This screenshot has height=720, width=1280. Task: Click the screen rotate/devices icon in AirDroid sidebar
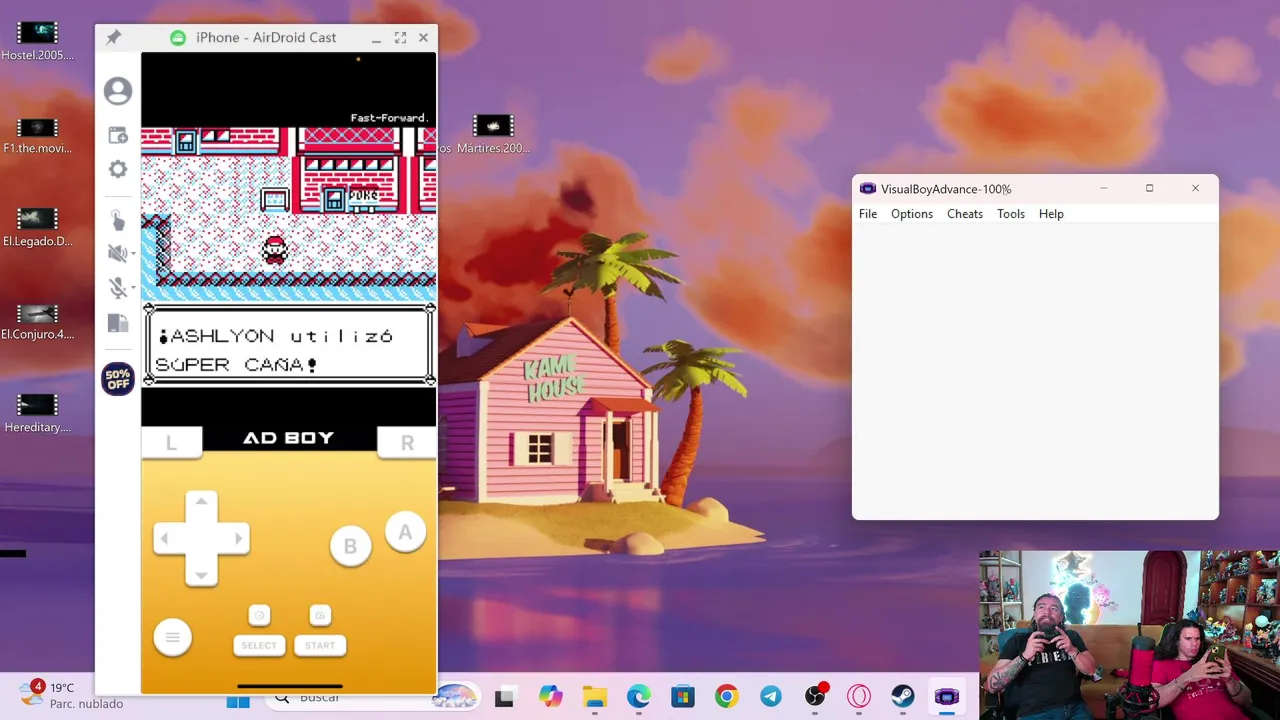click(118, 323)
